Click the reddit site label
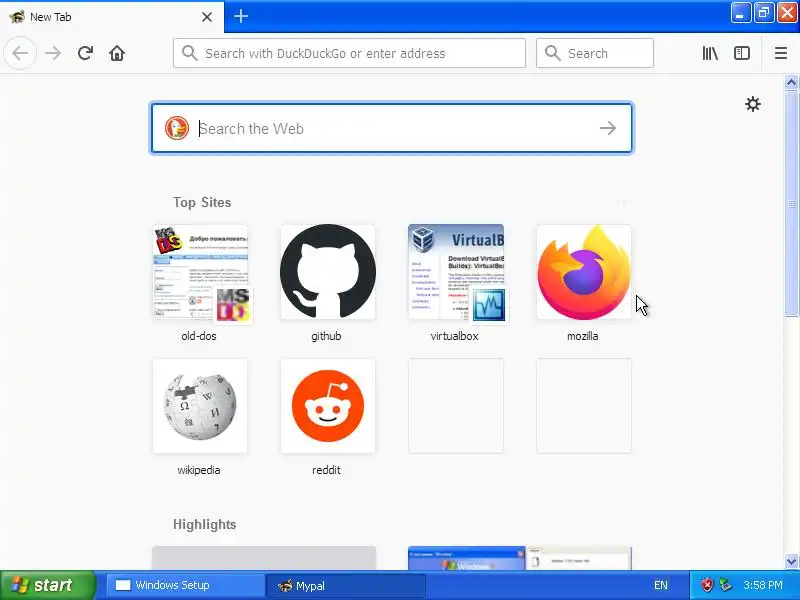The height and width of the screenshot is (600, 800). click(327, 470)
